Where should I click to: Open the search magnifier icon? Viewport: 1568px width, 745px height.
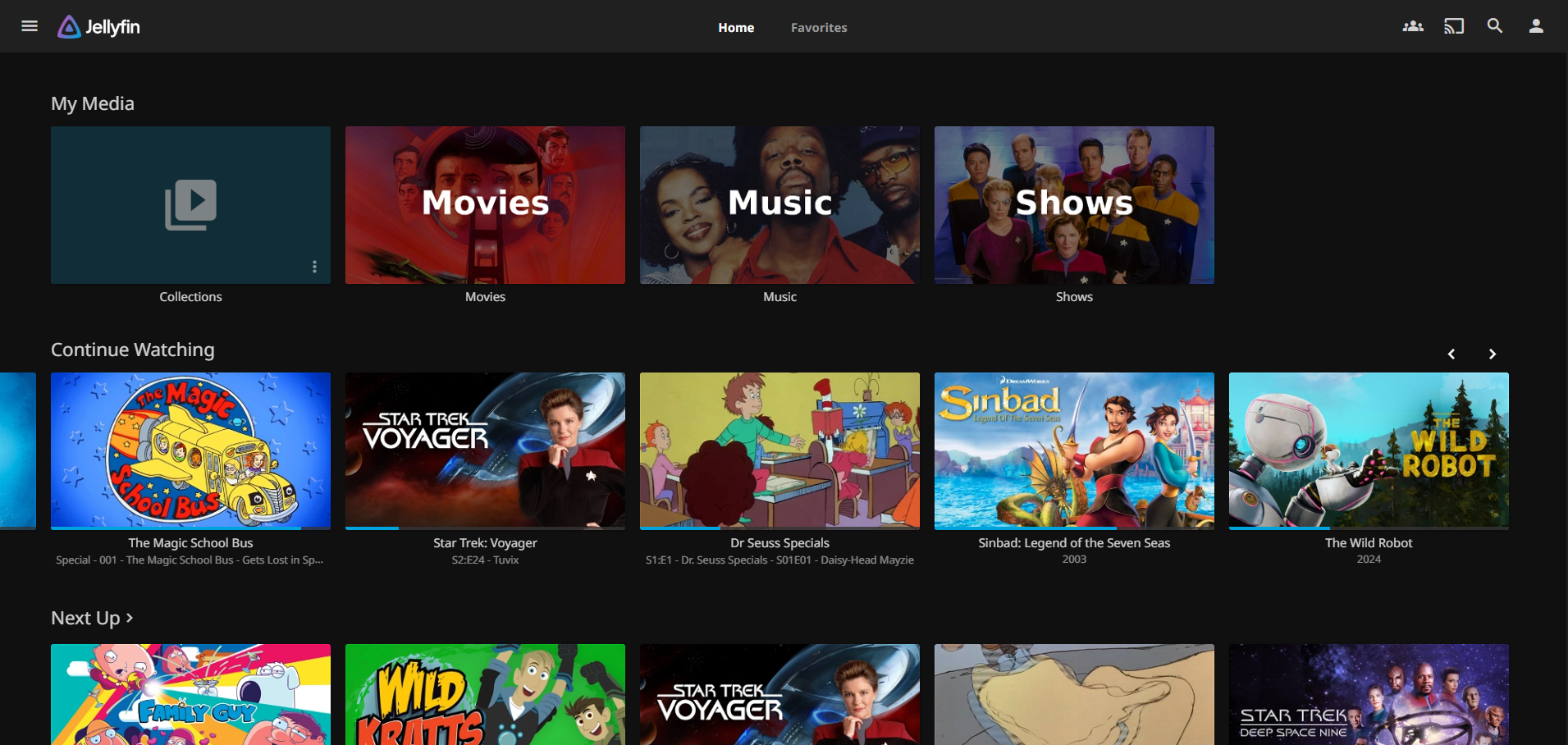[1495, 26]
